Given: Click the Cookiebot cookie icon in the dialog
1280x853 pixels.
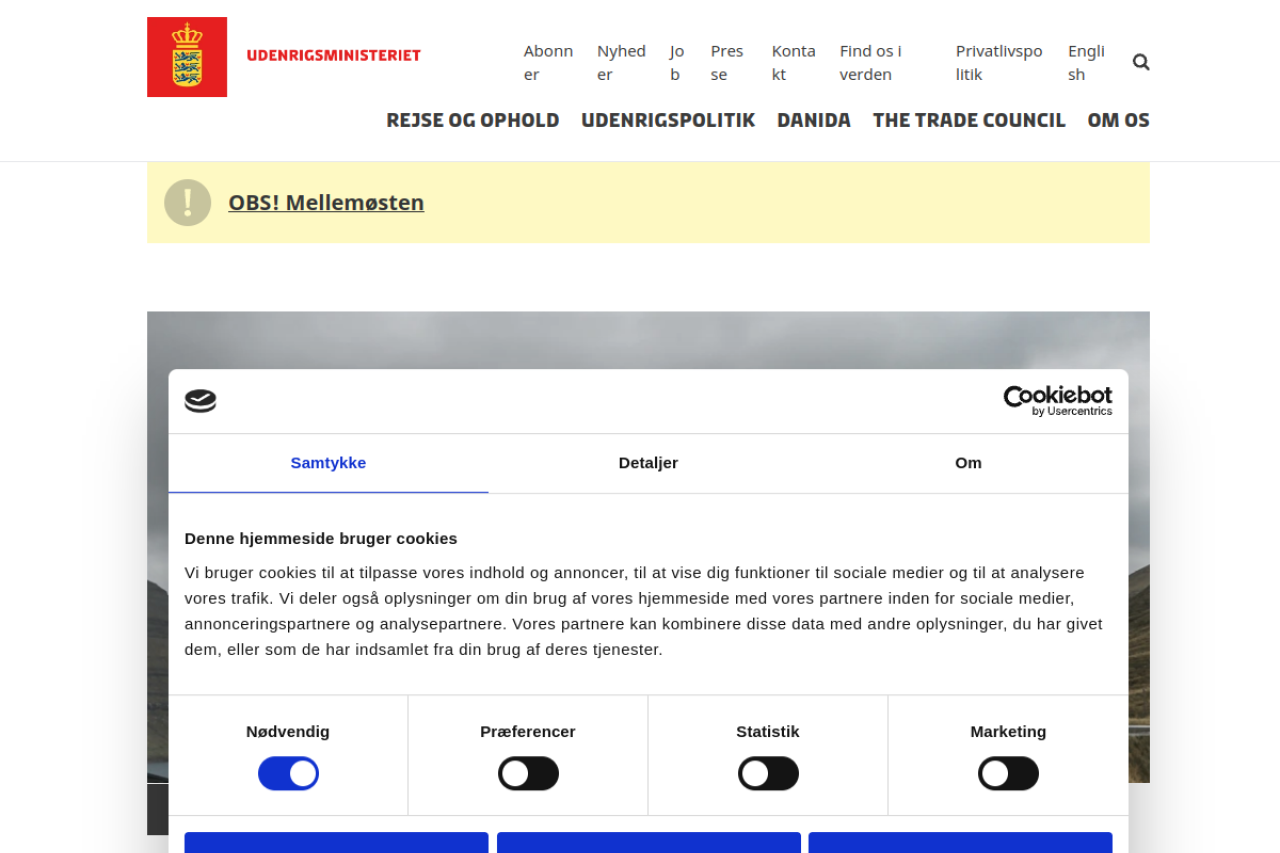Looking at the screenshot, I should click(201, 401).
